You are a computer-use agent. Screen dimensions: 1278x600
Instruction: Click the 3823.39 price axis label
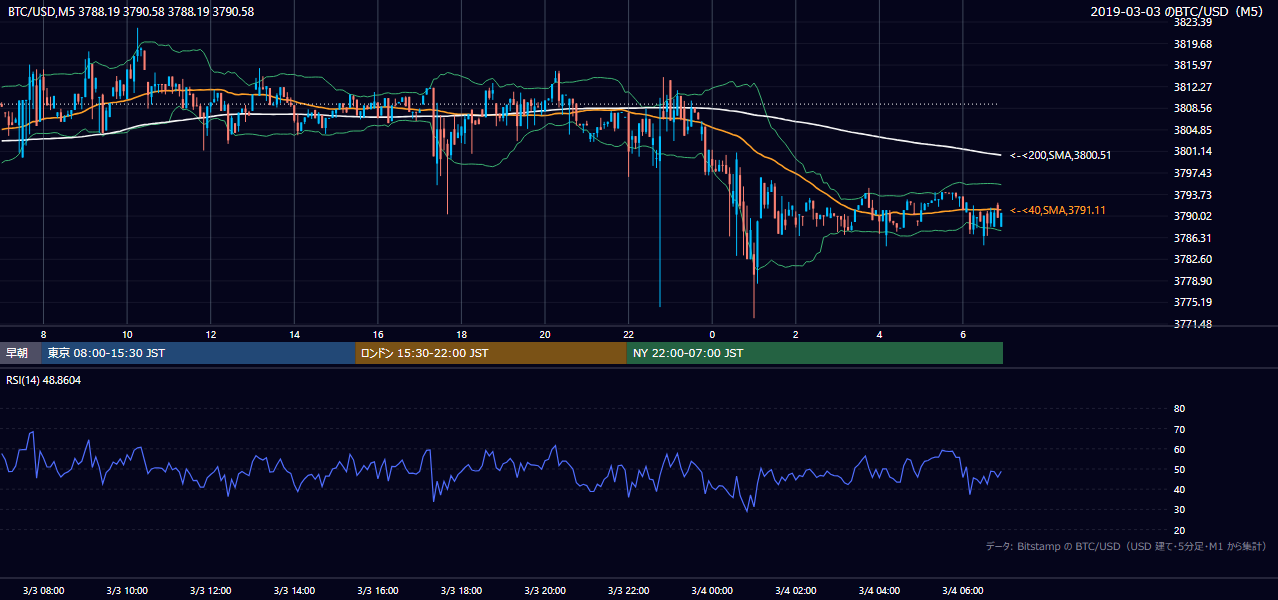1193,22
